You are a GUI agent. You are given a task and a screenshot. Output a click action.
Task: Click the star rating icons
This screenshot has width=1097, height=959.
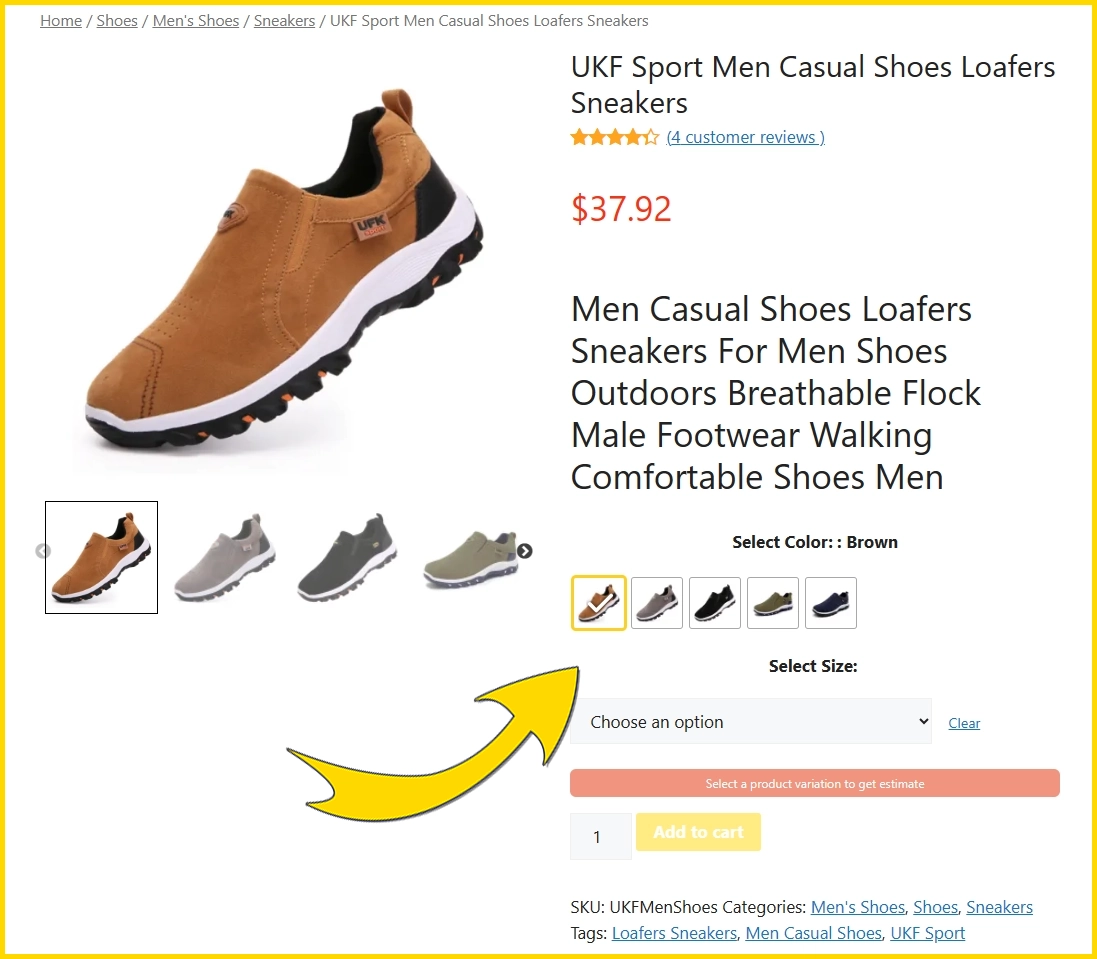(x=614, y=137)
